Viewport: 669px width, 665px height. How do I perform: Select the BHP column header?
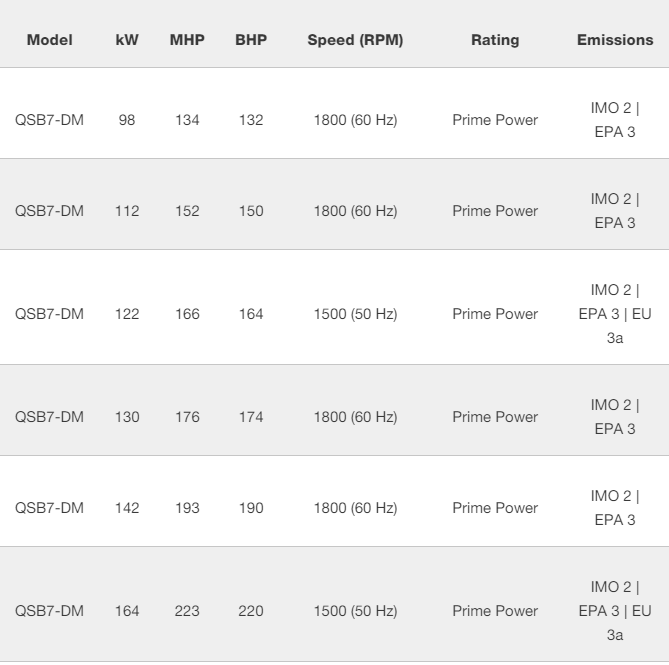(x=251, y=40)
